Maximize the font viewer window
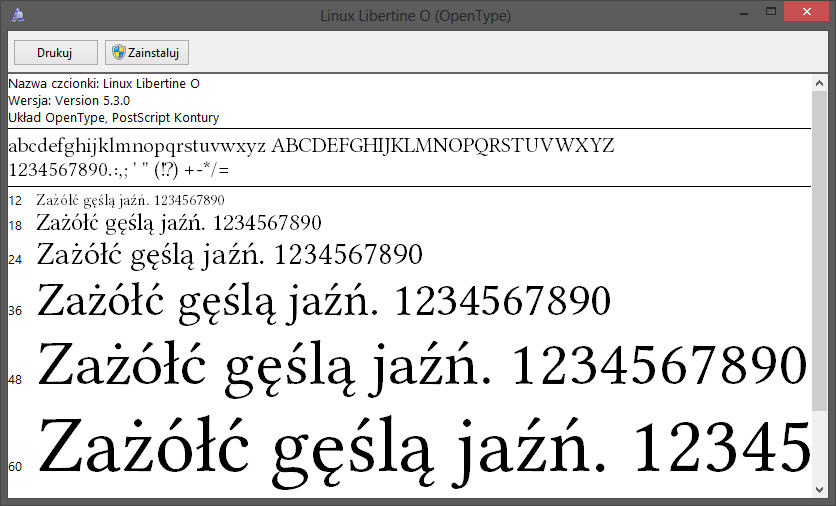Viewport: 836px width, 506px height. point(770,12)
